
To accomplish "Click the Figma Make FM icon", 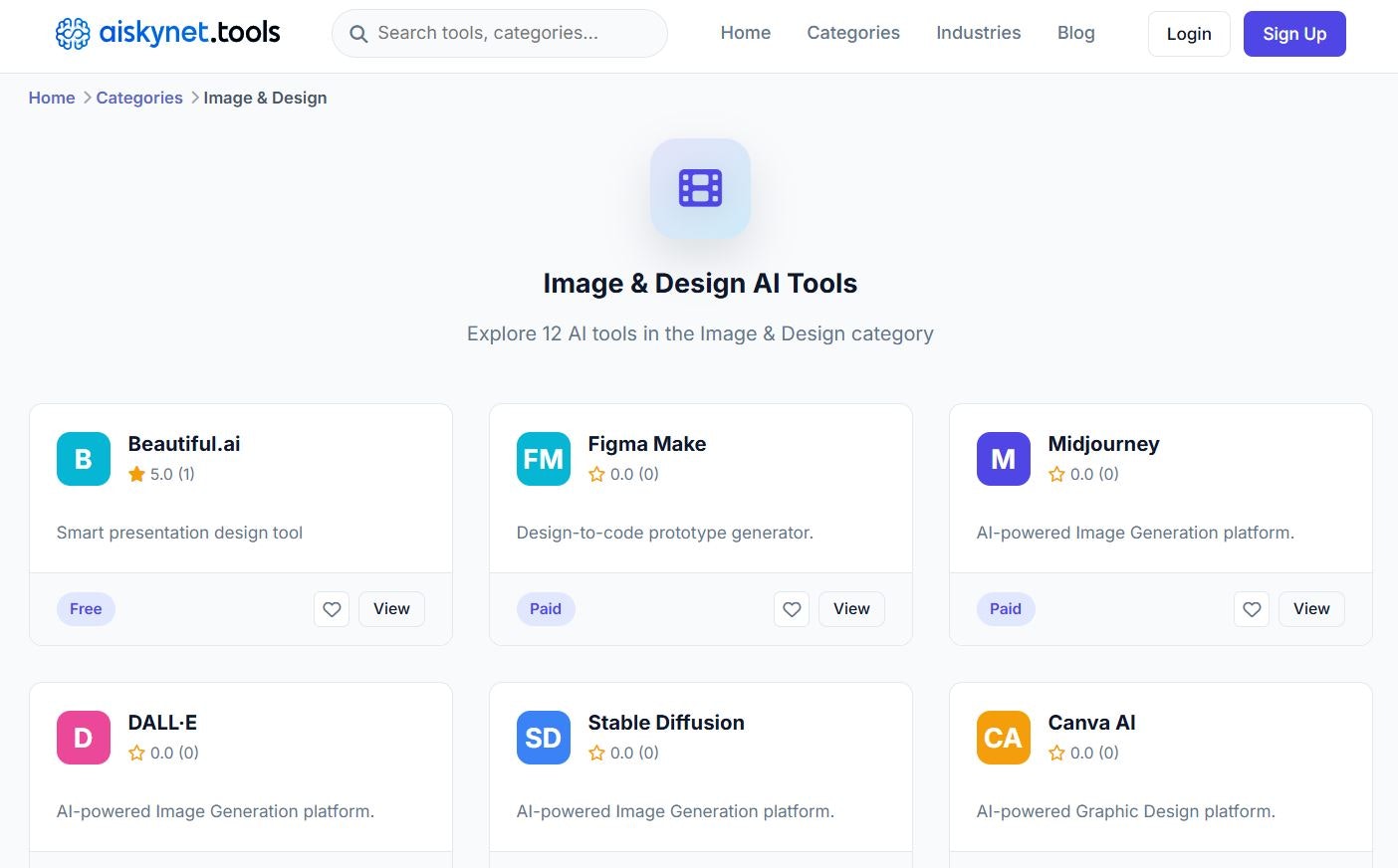I will 543,459.
